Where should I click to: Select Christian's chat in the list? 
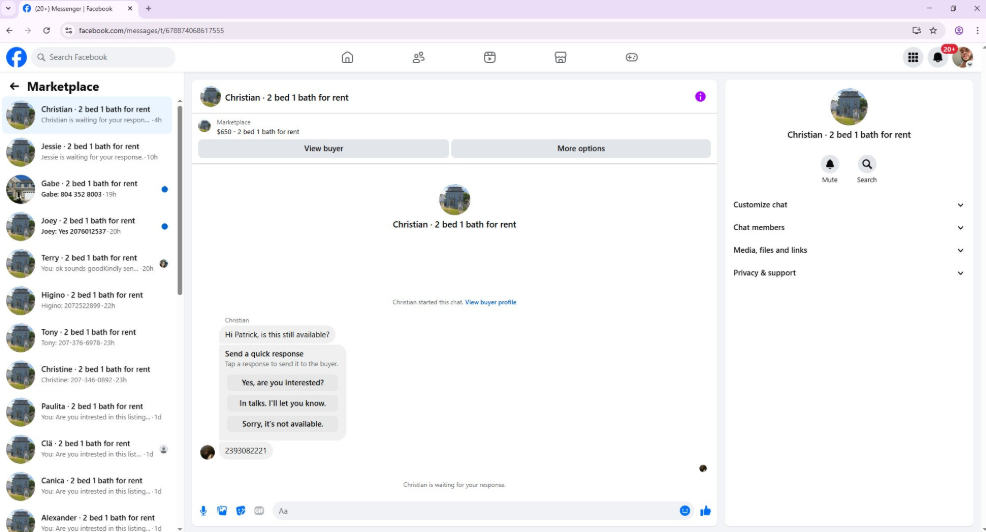tap(87, 114)
